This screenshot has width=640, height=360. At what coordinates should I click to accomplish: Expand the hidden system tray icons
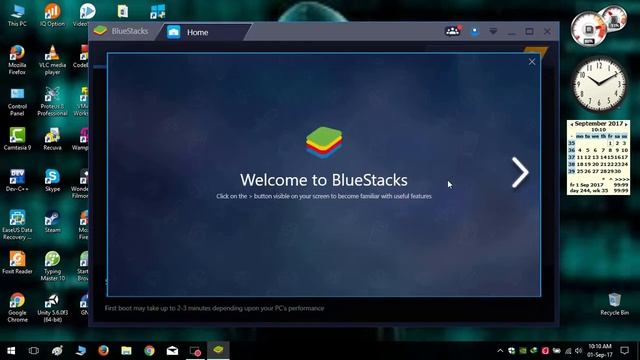pos(500,351)
